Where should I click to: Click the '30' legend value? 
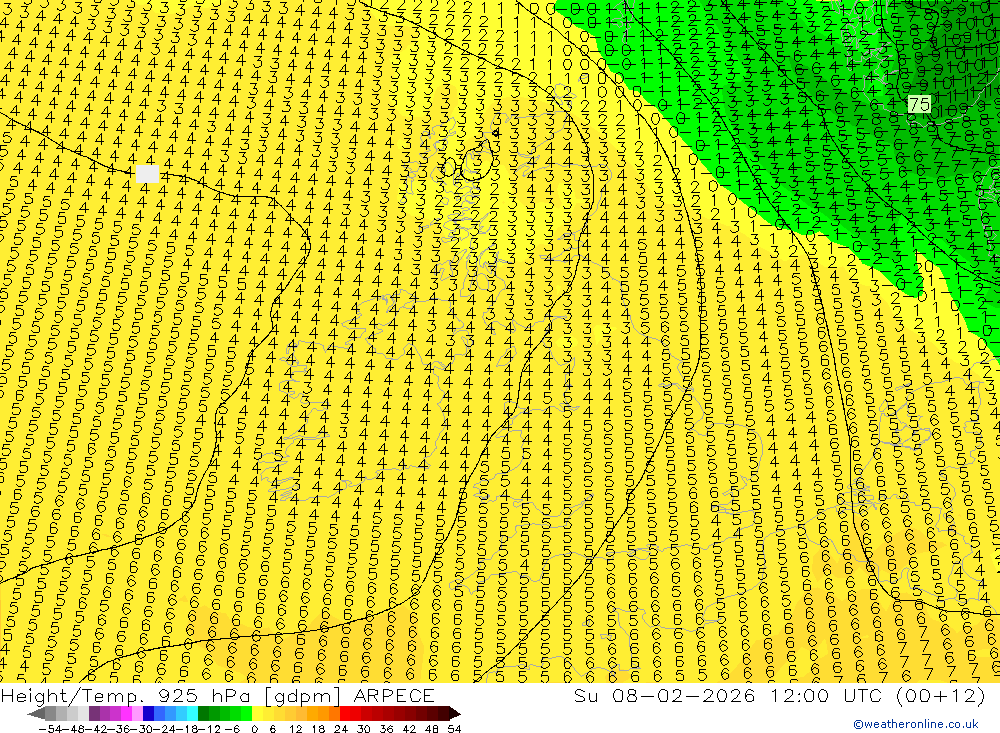pos(364,729)
